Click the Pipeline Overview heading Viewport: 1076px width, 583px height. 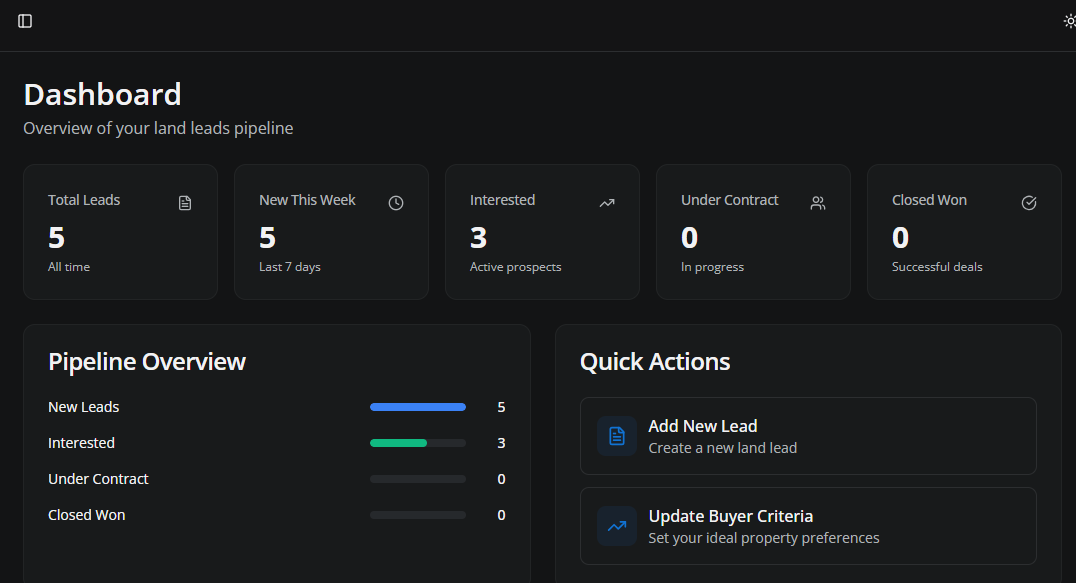tap(147, 362)
